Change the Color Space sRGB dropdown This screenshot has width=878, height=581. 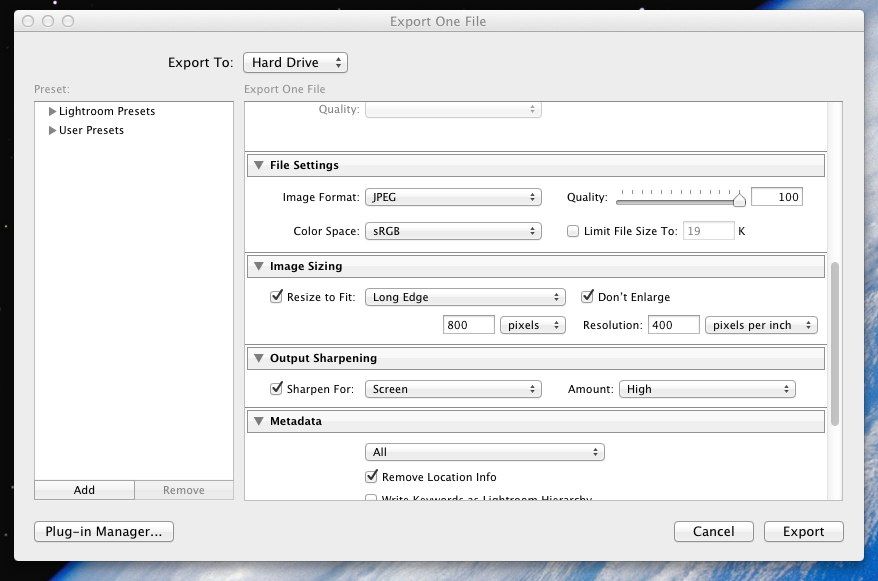click(x=453, y=232)
